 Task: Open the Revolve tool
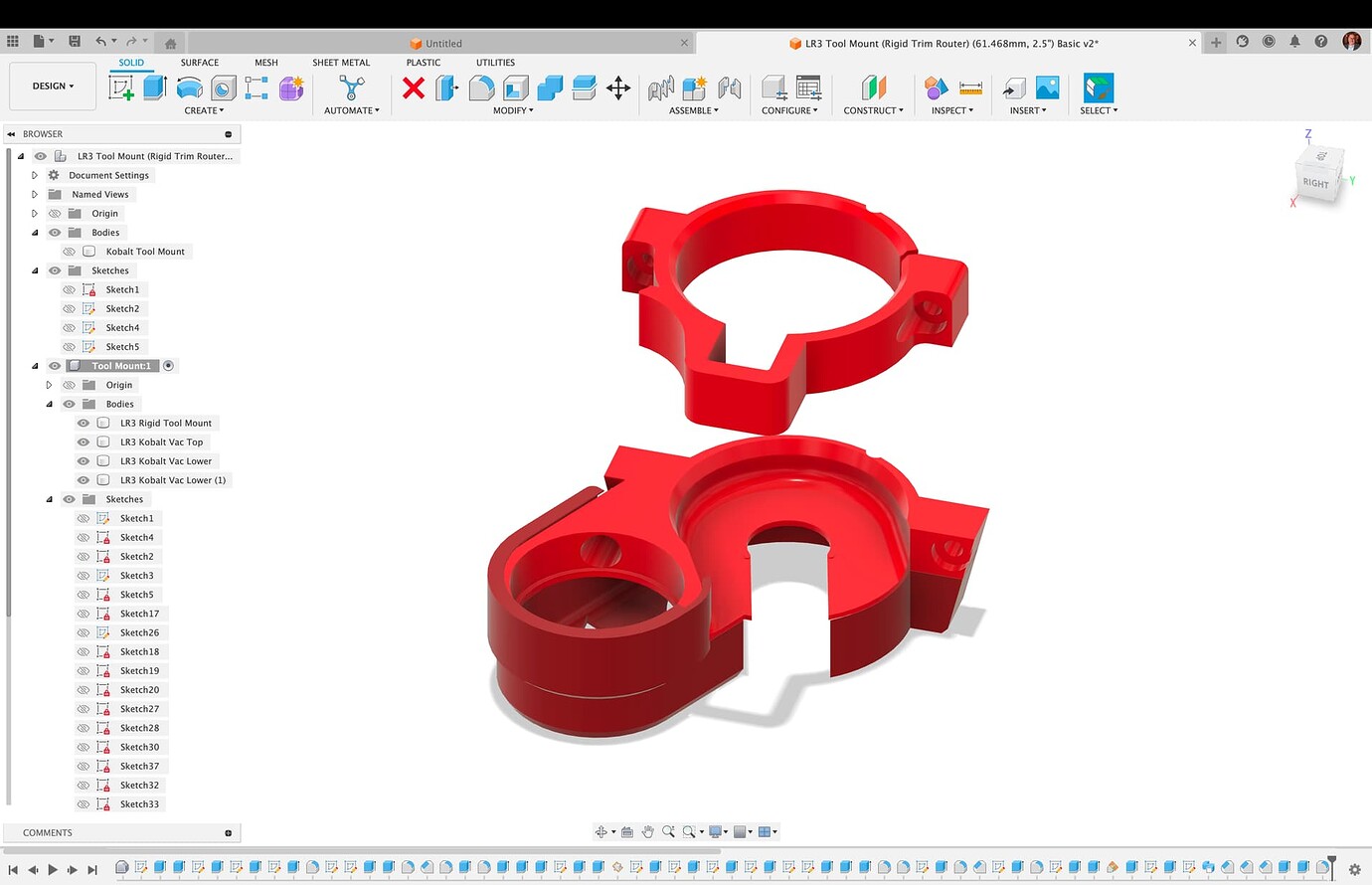coord(189,87)
